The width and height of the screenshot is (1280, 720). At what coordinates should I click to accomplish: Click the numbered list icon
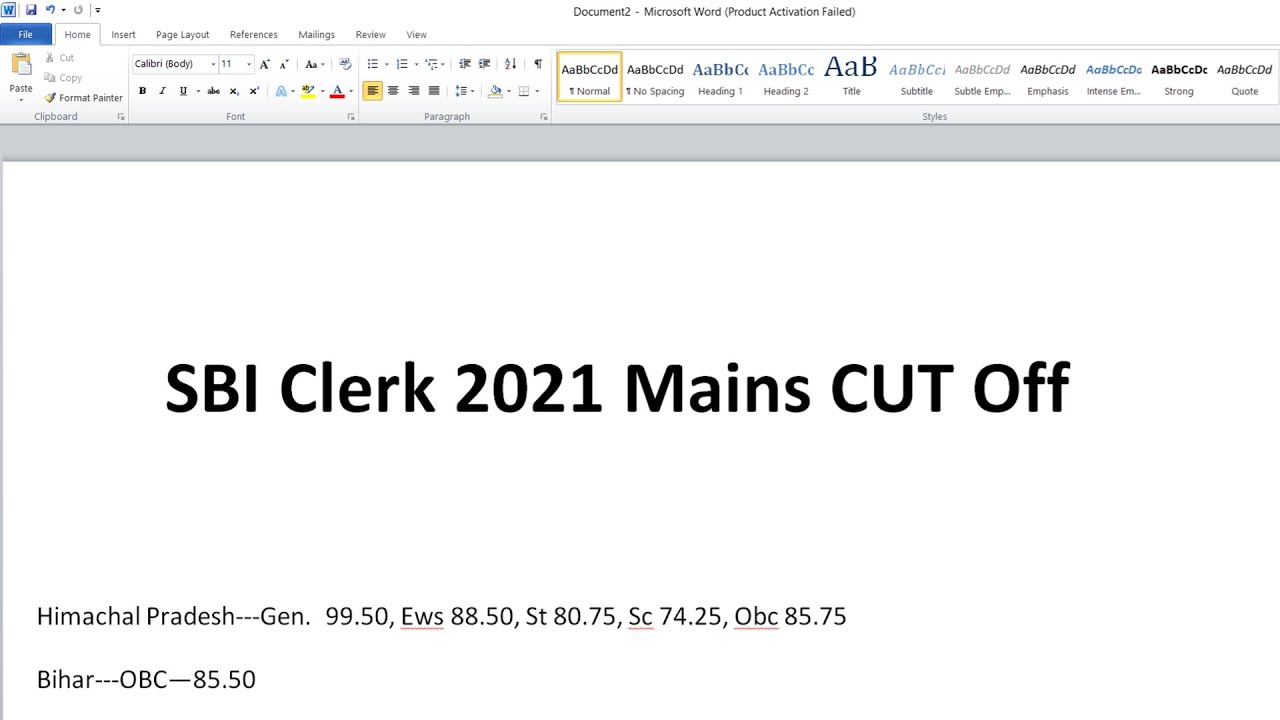pyautogui.click(x=402, y=64)
